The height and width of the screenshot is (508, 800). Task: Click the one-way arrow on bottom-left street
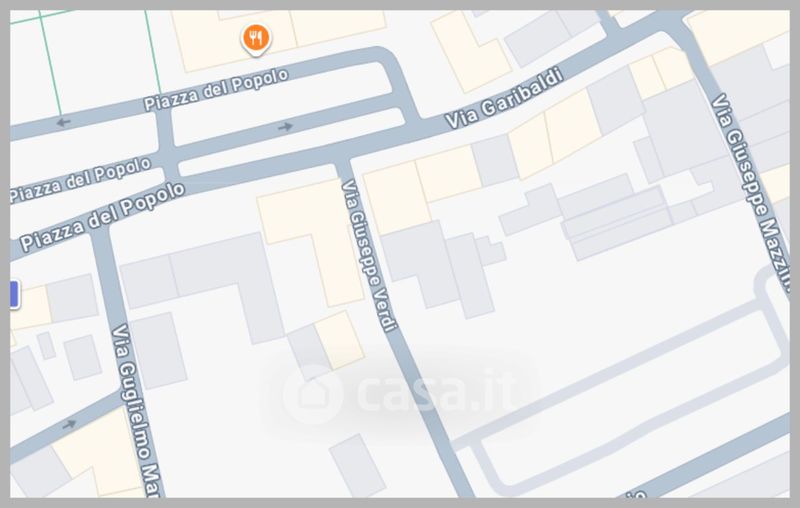pyautogui.click(x=69, y=424)
